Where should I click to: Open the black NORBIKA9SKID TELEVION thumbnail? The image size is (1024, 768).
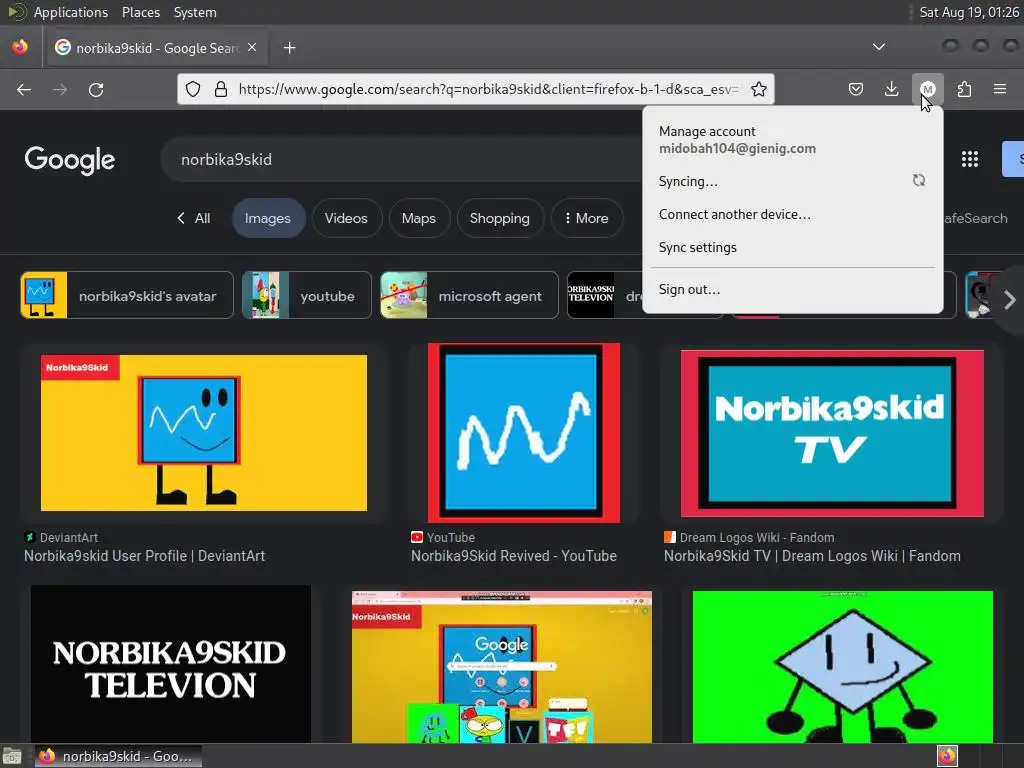click(x=170, y=664)
